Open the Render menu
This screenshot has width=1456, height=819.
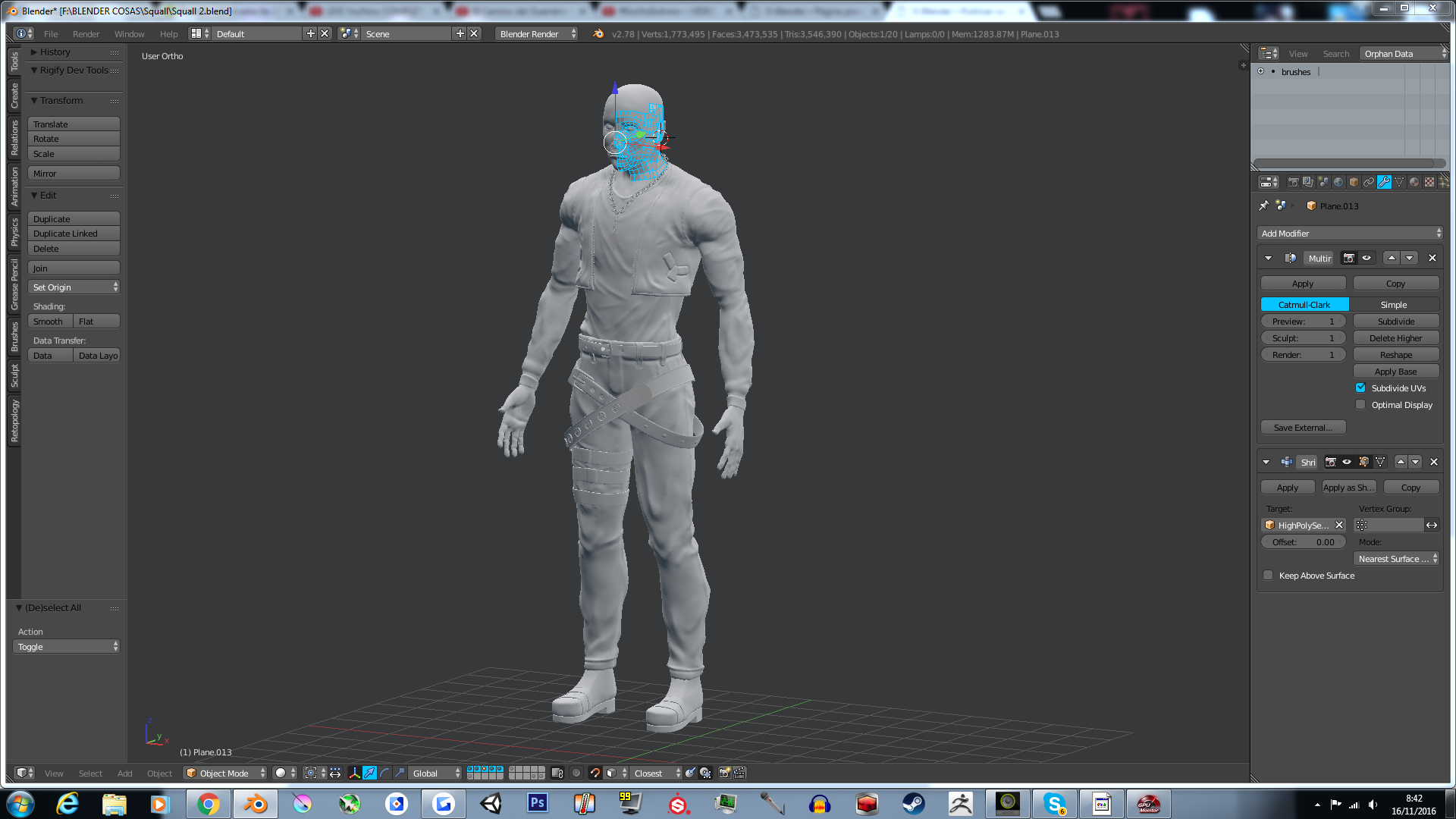coord(86,33)
